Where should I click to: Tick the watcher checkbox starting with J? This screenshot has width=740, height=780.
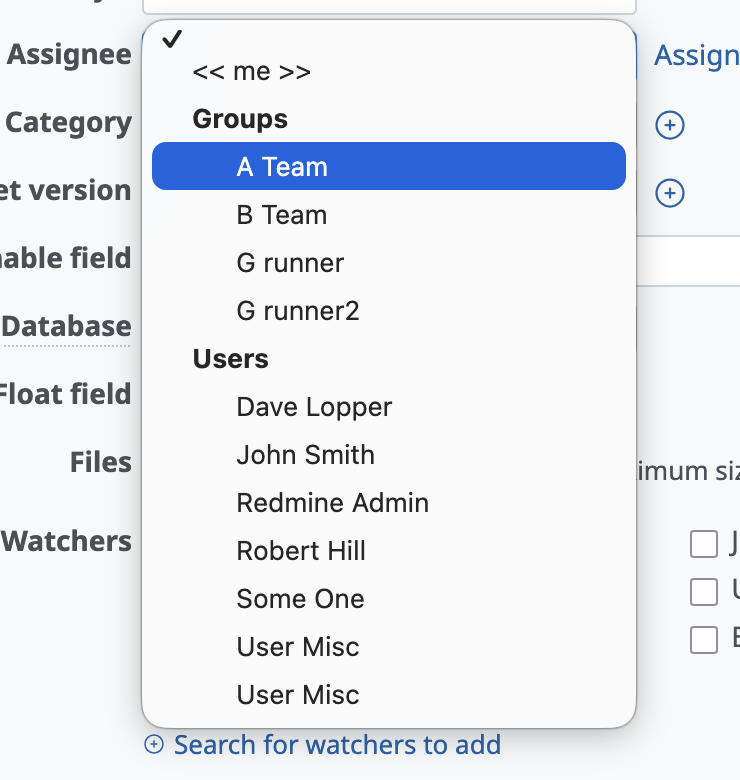click(x=704, y=544)
